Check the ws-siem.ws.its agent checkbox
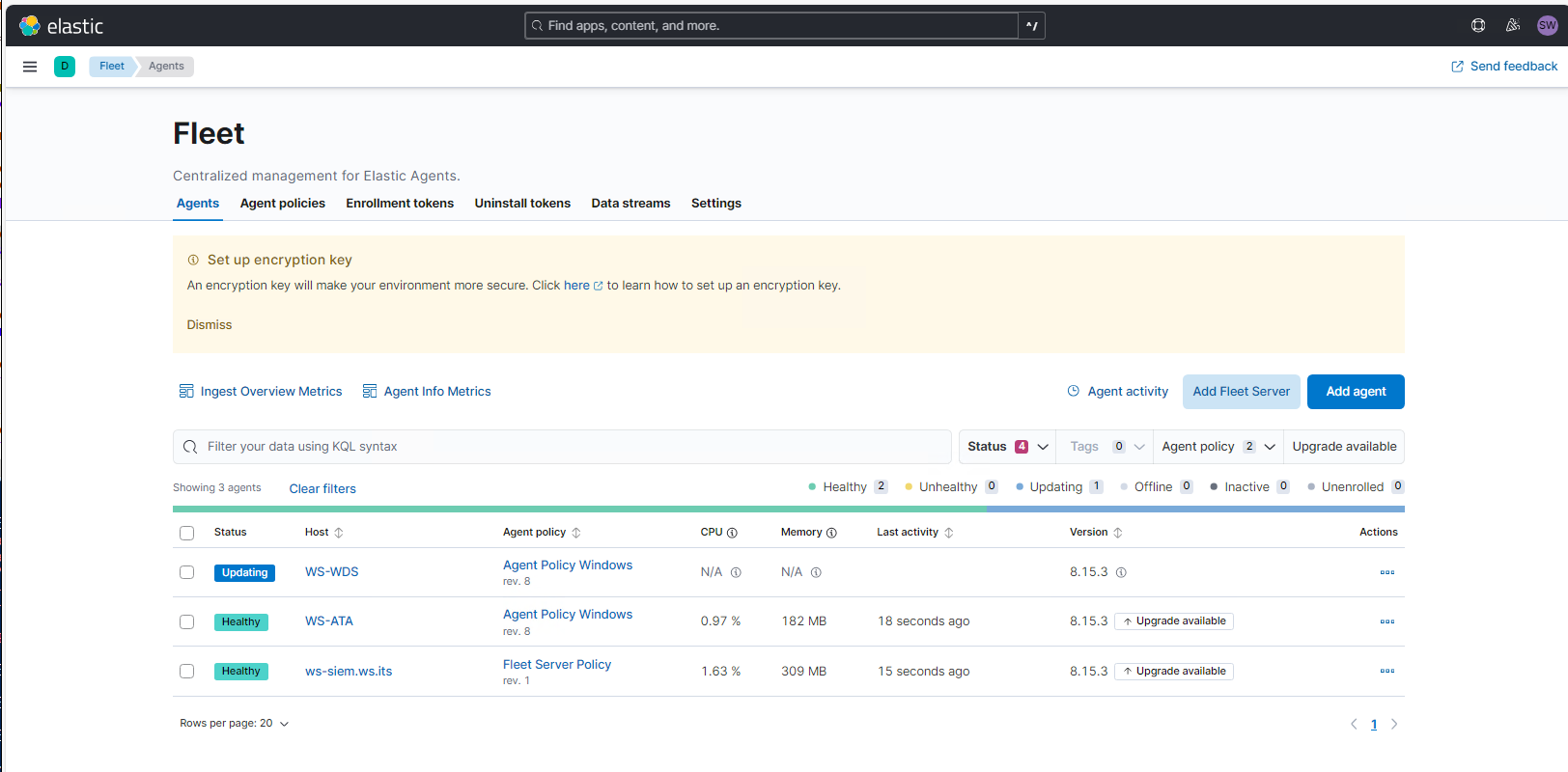This screenshot has width=1568, height=772. (187, 671)
